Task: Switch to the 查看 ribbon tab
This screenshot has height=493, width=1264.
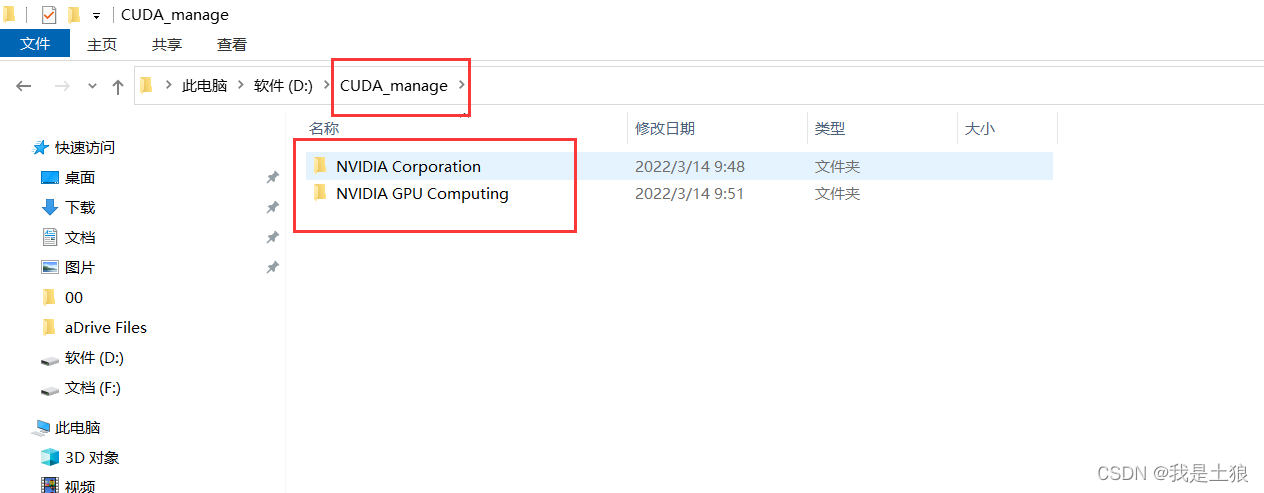Action: tap(232, 44)
